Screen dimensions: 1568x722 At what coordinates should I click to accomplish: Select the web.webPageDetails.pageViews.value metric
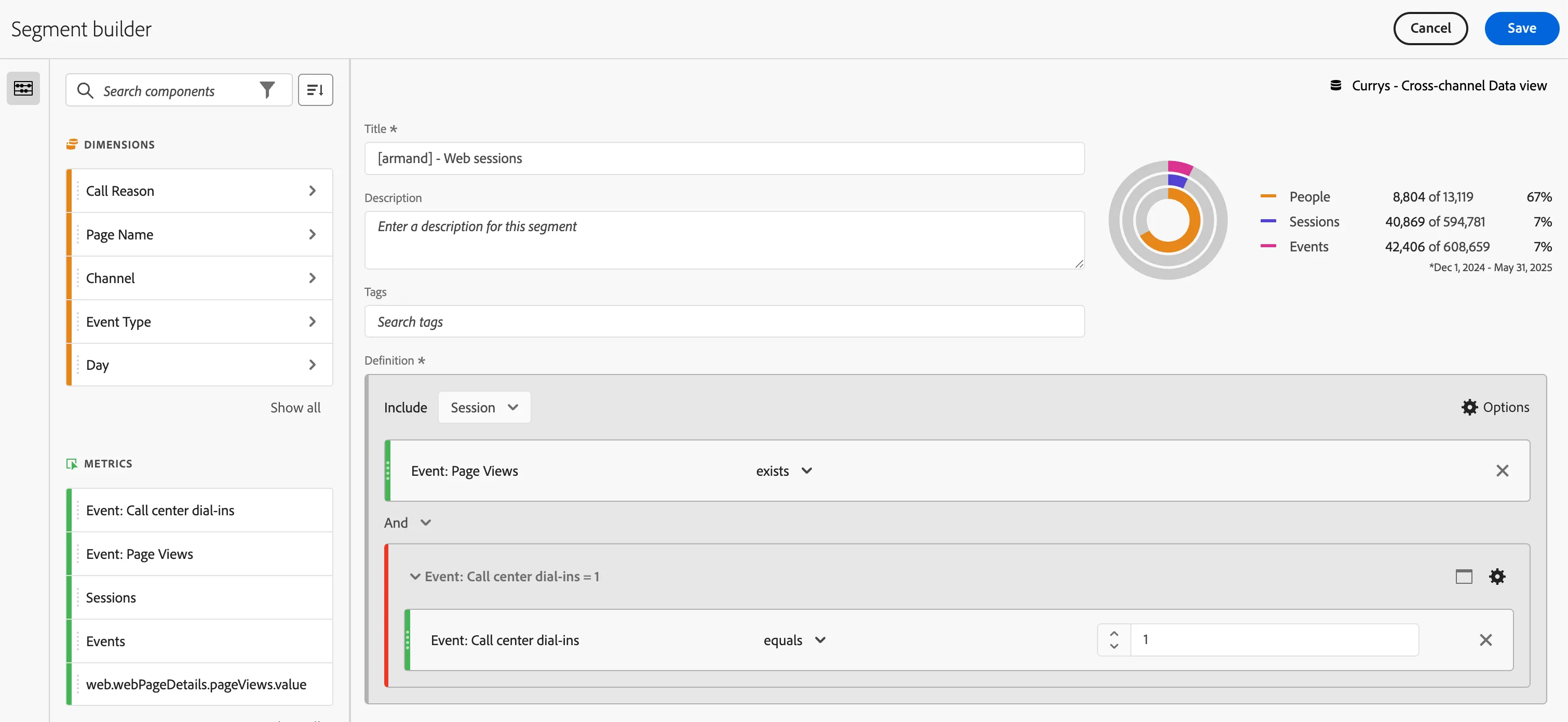(200, 684)
